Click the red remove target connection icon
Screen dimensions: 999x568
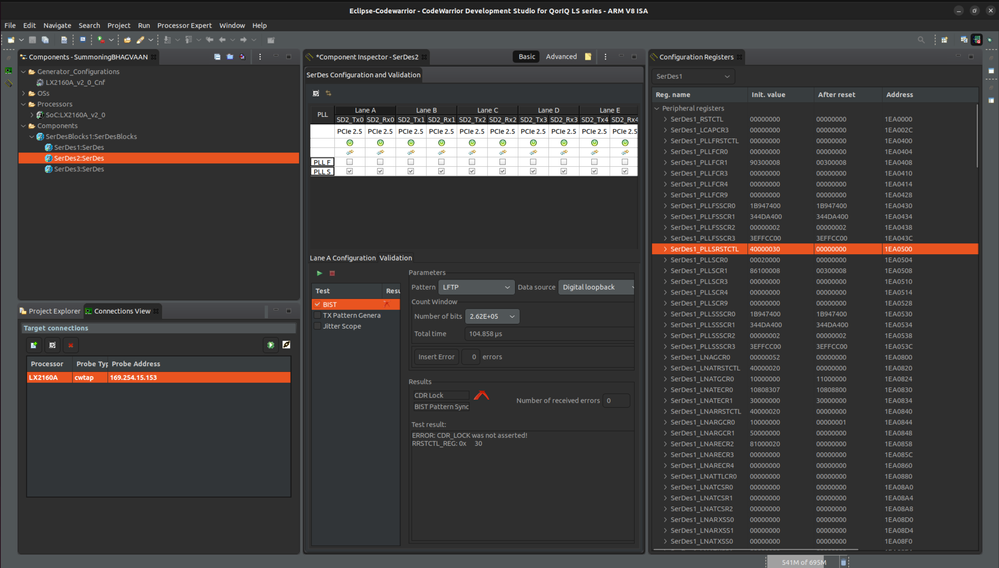(x=71, y=345)
